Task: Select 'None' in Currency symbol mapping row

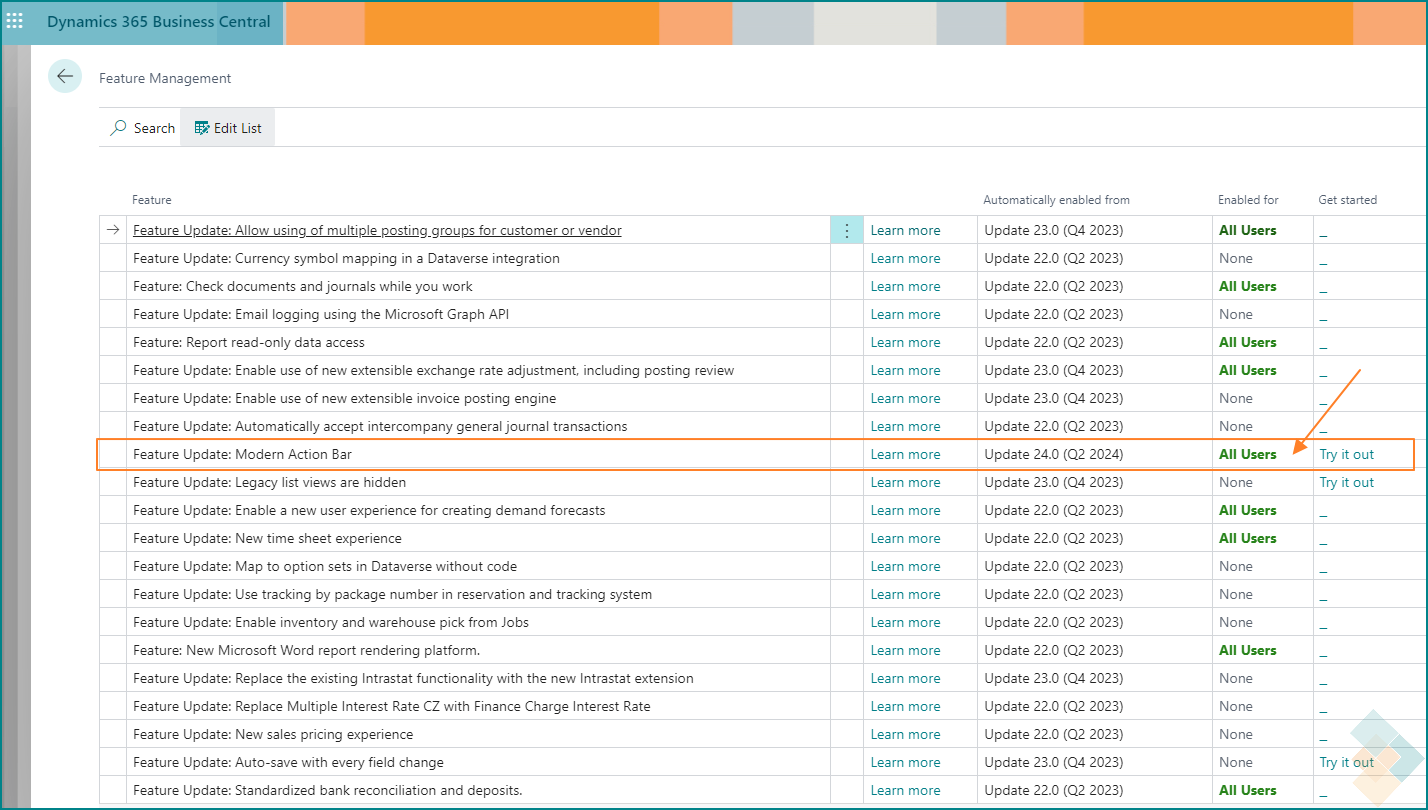Action: [x=1236, y=258]
